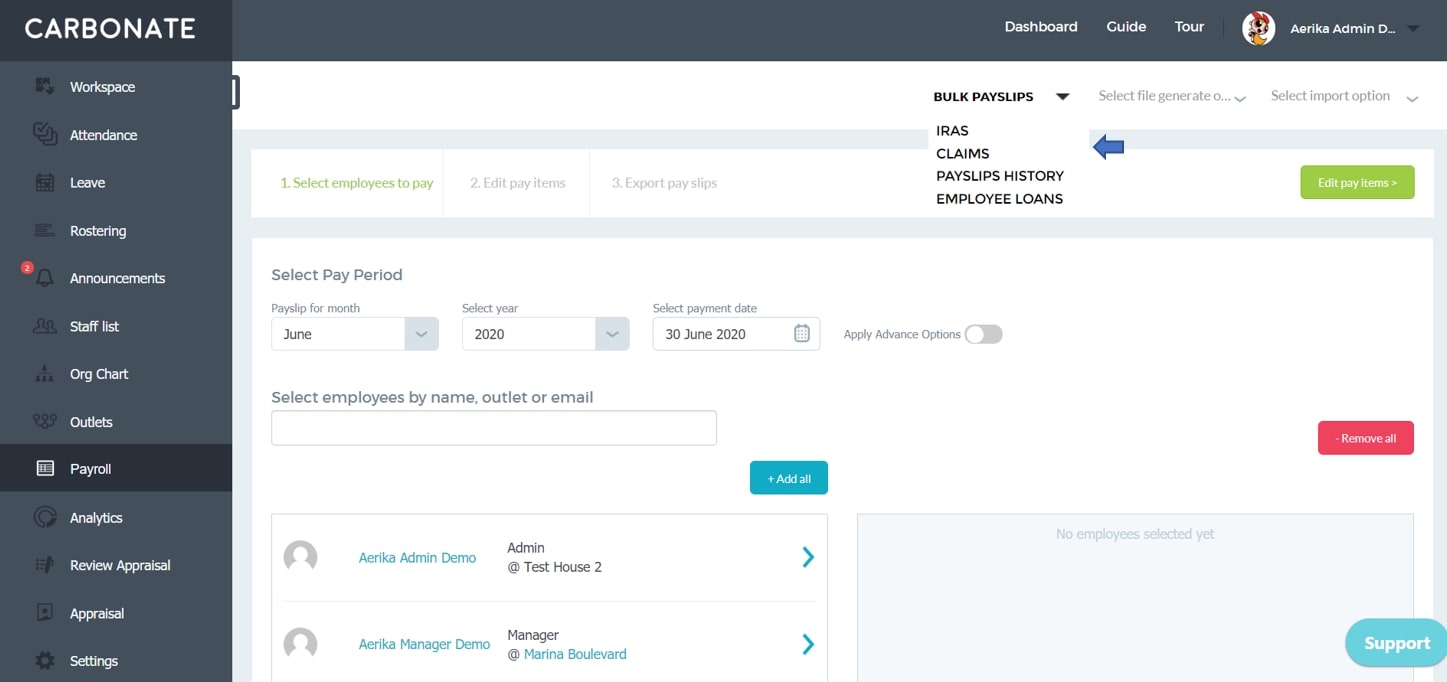Click the employee search input field

[x=494, y=428]
